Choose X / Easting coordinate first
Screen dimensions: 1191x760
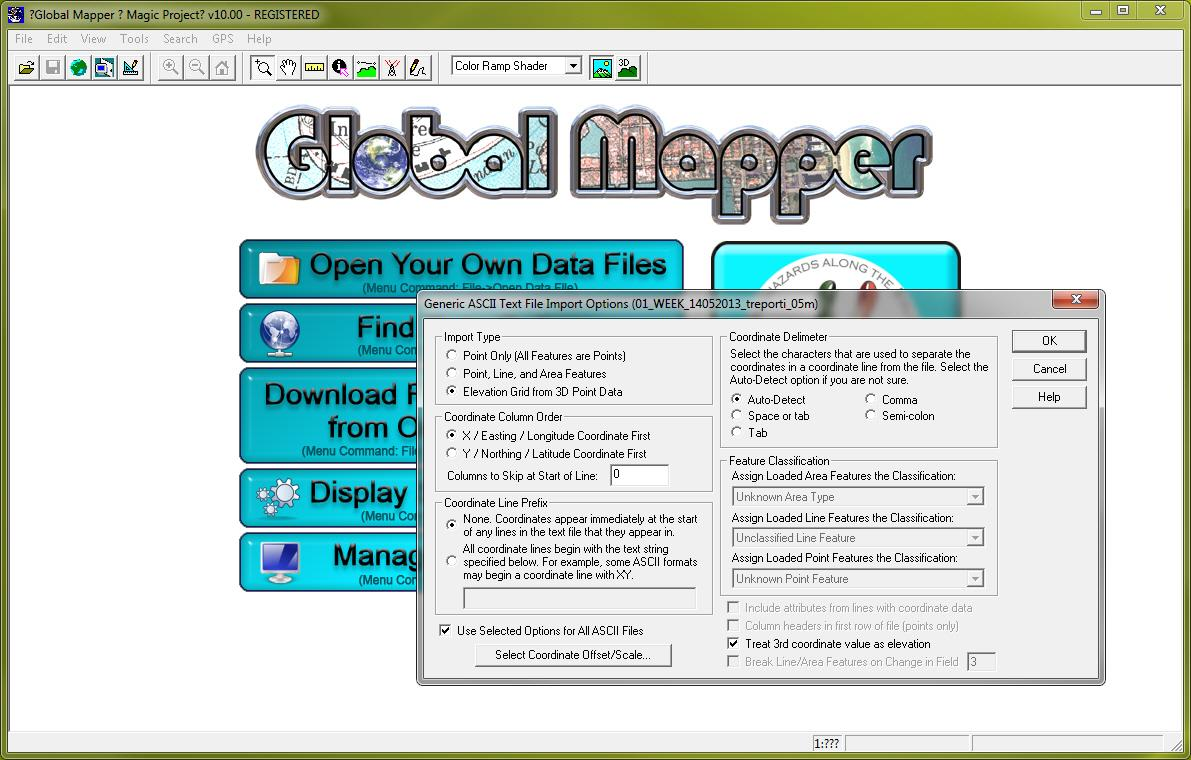coord(452,436)
